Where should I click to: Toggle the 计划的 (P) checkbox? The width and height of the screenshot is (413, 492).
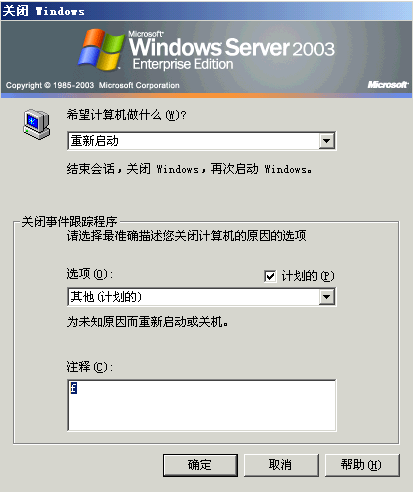click(x=270, y=276)
